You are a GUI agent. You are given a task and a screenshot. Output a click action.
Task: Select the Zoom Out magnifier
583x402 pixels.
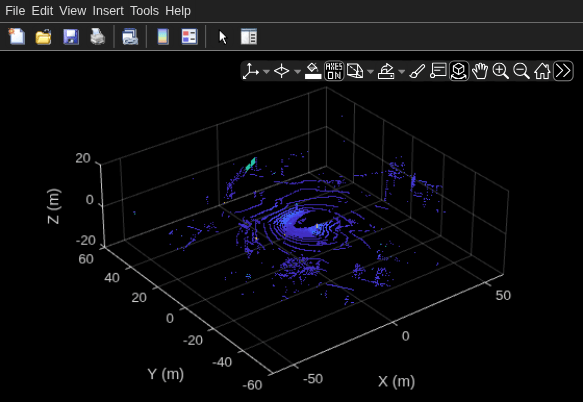coord(521,71)
